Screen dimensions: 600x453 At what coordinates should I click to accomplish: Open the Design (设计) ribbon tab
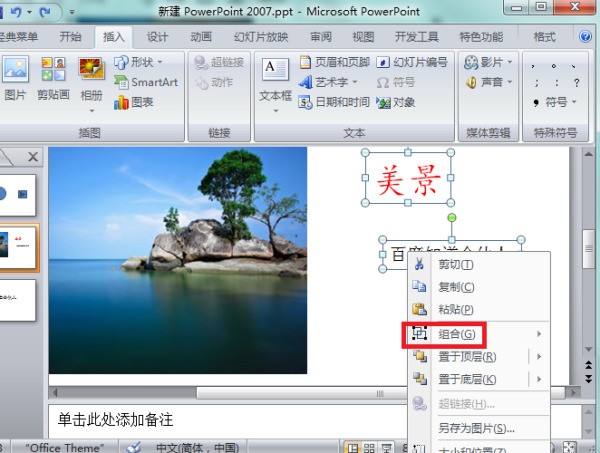157,37
